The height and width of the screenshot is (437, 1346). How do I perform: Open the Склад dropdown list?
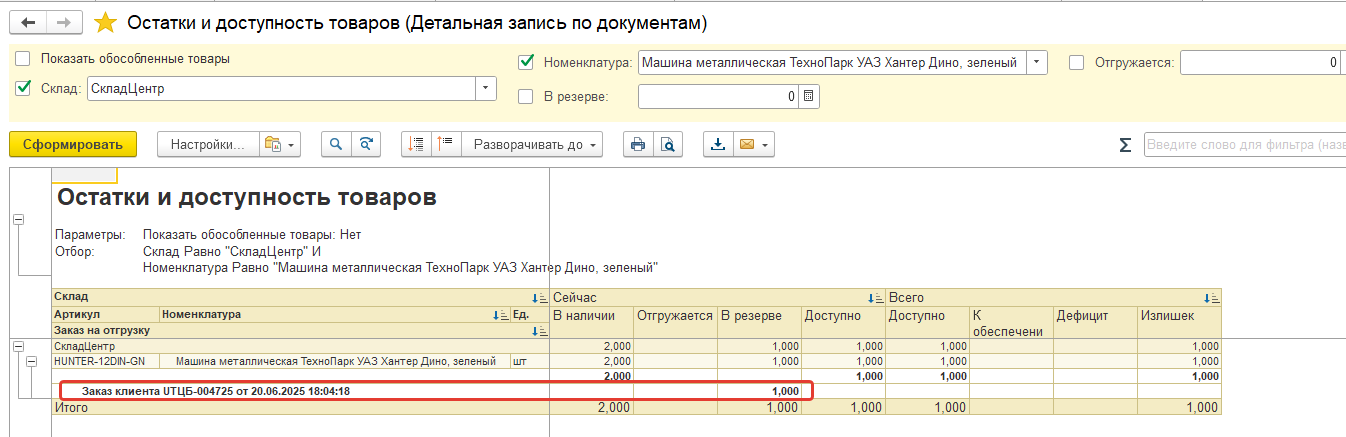(486, 88)
